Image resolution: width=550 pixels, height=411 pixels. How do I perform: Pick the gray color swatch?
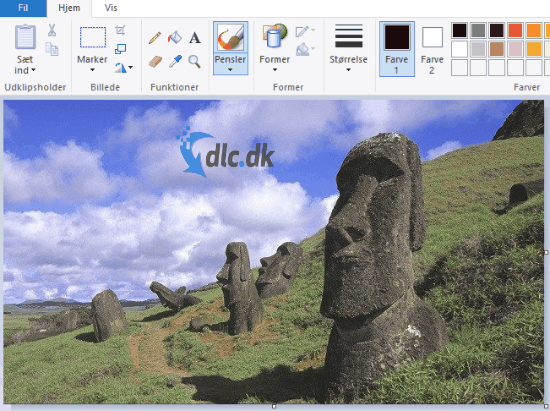coord(478,31)
